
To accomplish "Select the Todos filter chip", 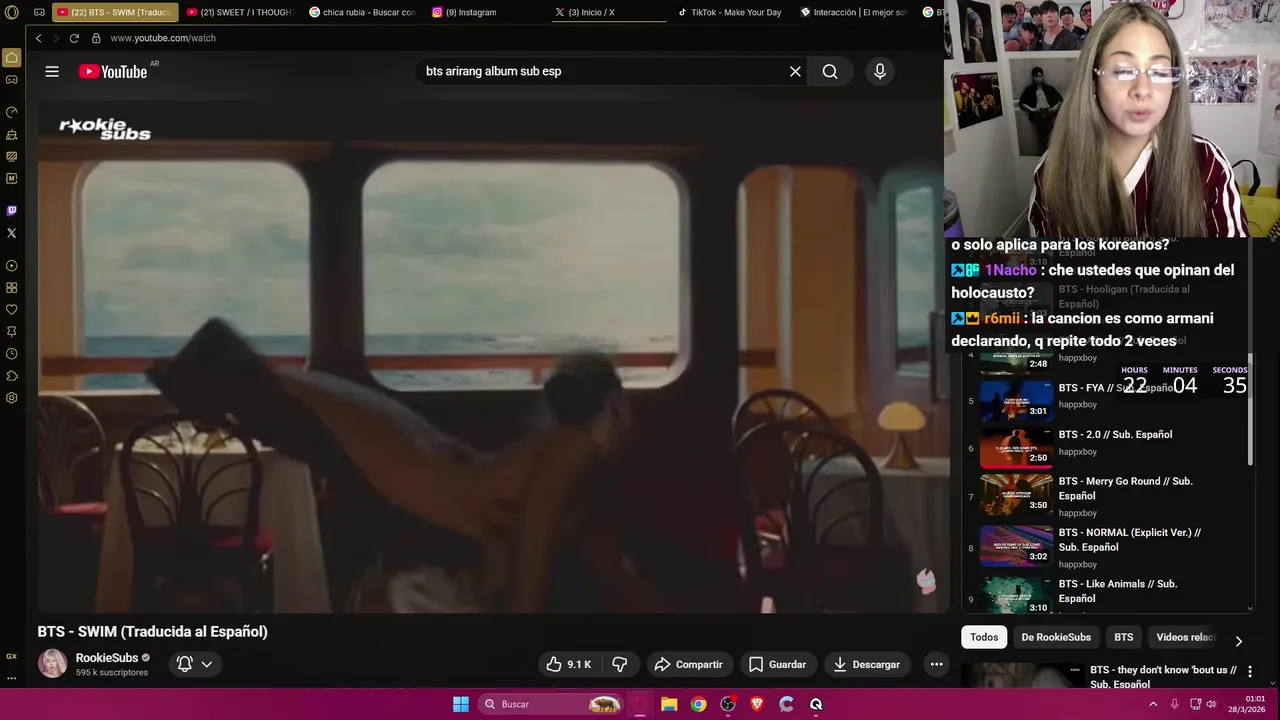I will 984,637.
